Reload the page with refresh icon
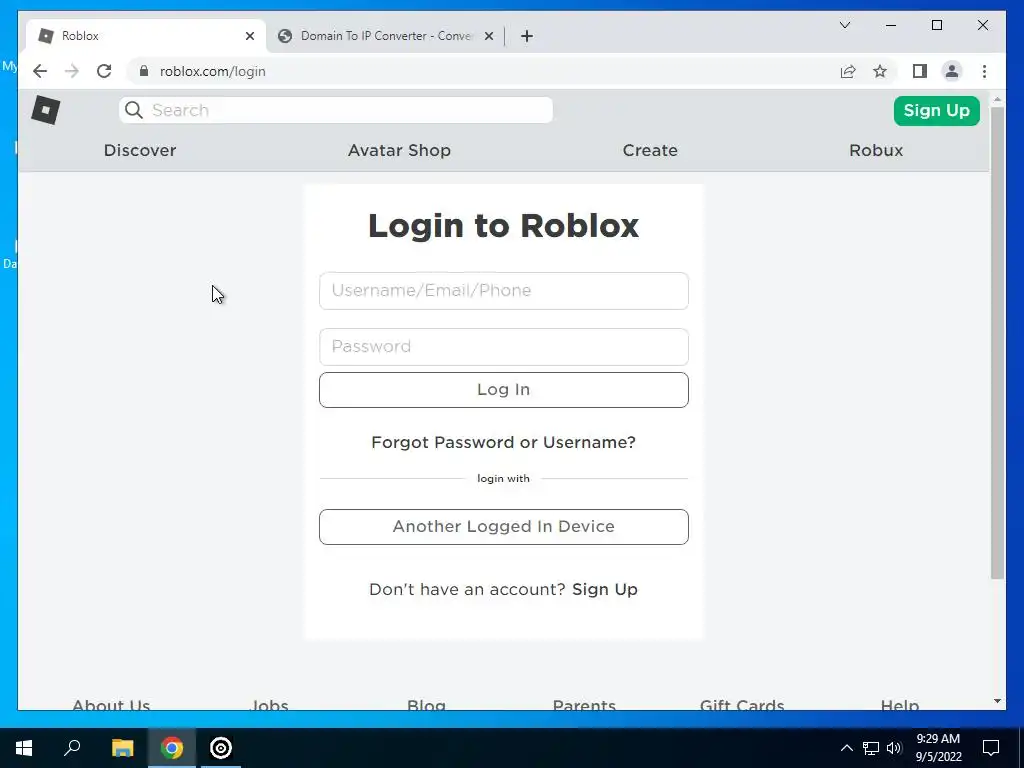 [x=104, y=71]
